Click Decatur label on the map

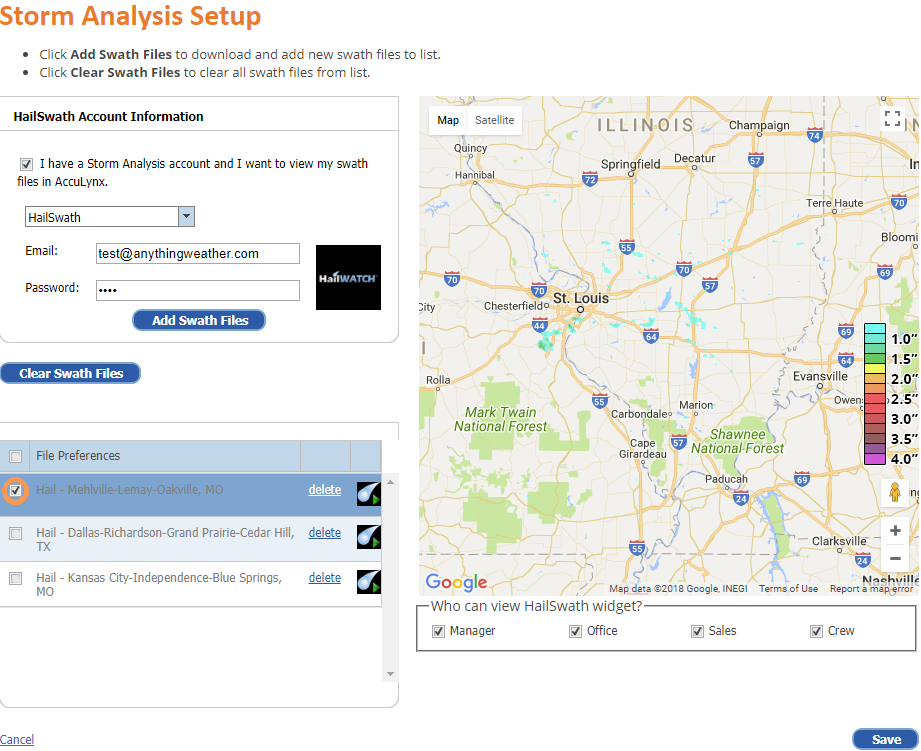(694, 158)
